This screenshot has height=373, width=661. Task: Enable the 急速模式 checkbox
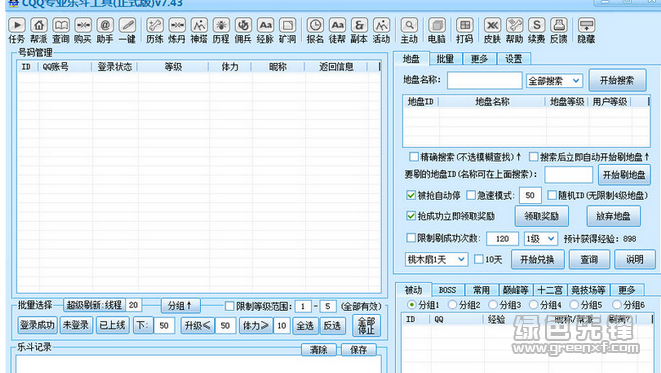(471, 195)
